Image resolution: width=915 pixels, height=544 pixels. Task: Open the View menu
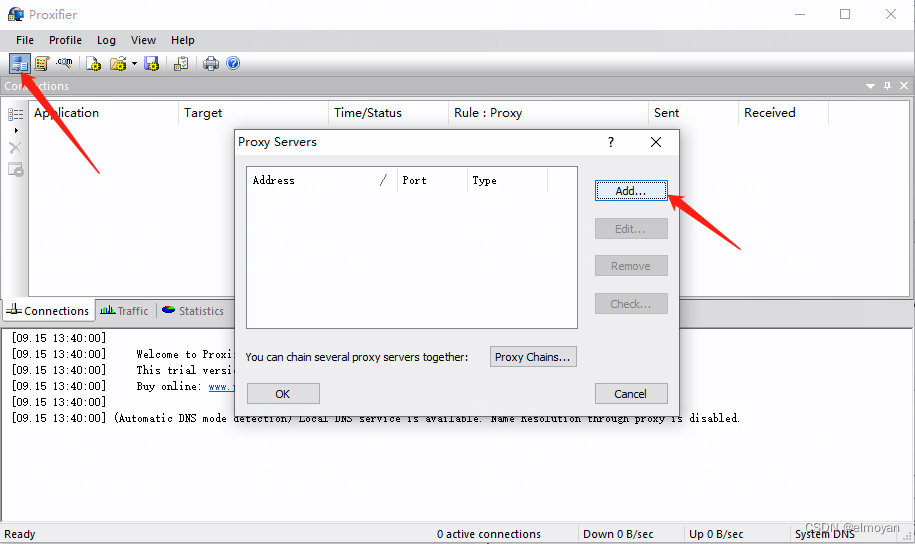143,40
